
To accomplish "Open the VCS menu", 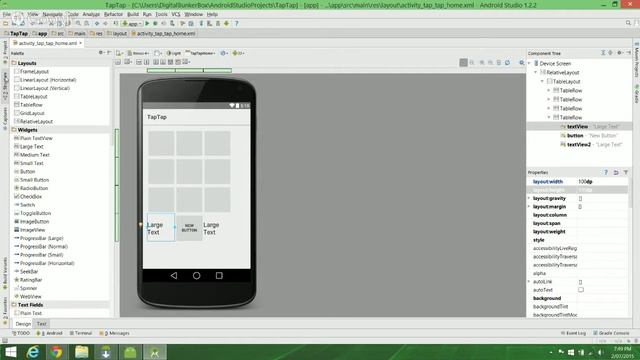I will click(x=176, y=14).
